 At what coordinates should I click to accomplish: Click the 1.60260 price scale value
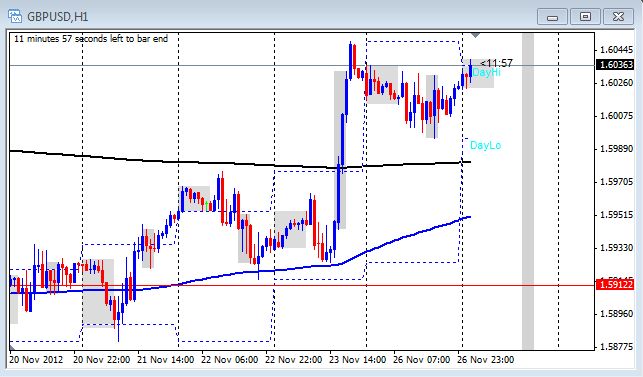pyautogui.click(x=616, y=83)
